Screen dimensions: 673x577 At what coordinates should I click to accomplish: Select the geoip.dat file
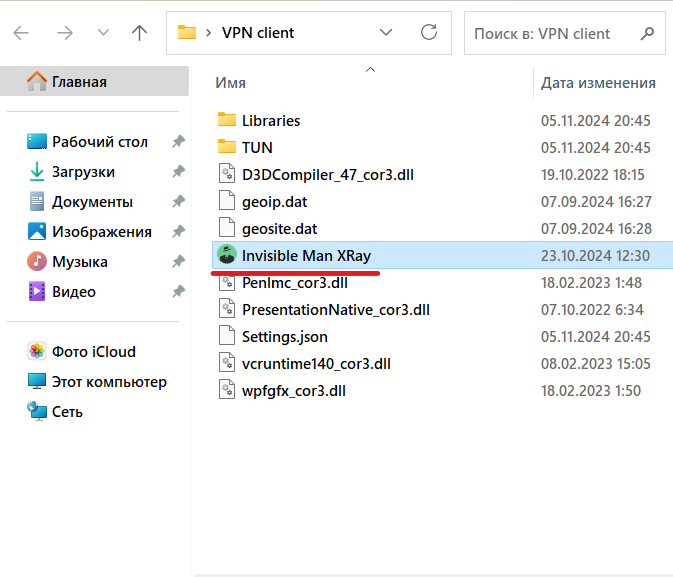click(274, 202)
